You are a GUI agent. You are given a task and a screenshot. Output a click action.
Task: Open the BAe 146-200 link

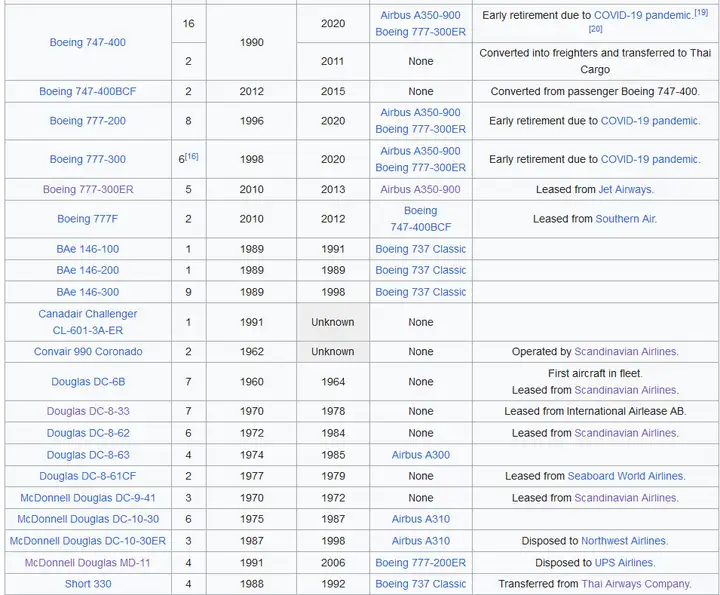pyautogui.click(x=88, y=270)
